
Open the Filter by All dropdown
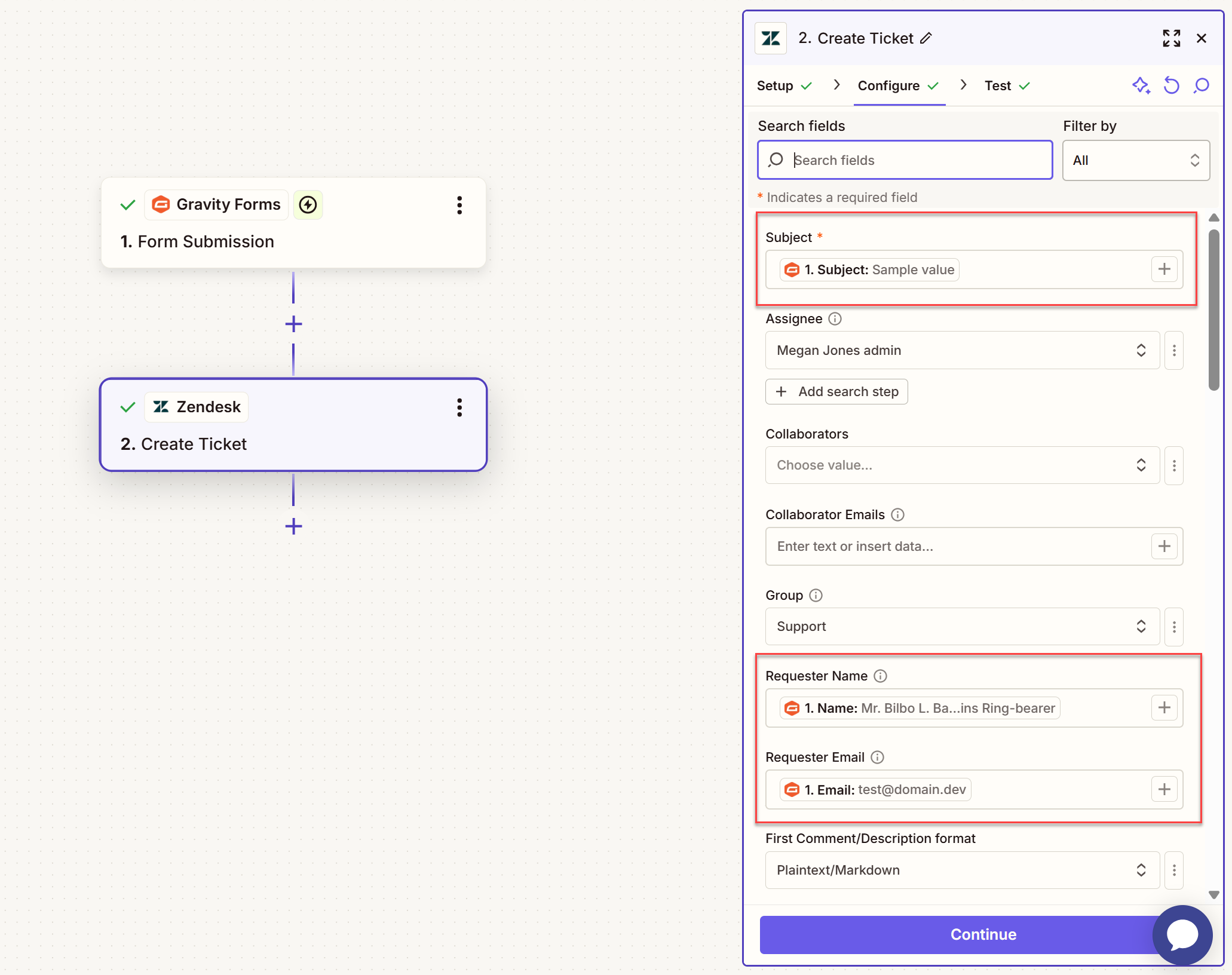pyautogui.click(x=1135, y=160)
